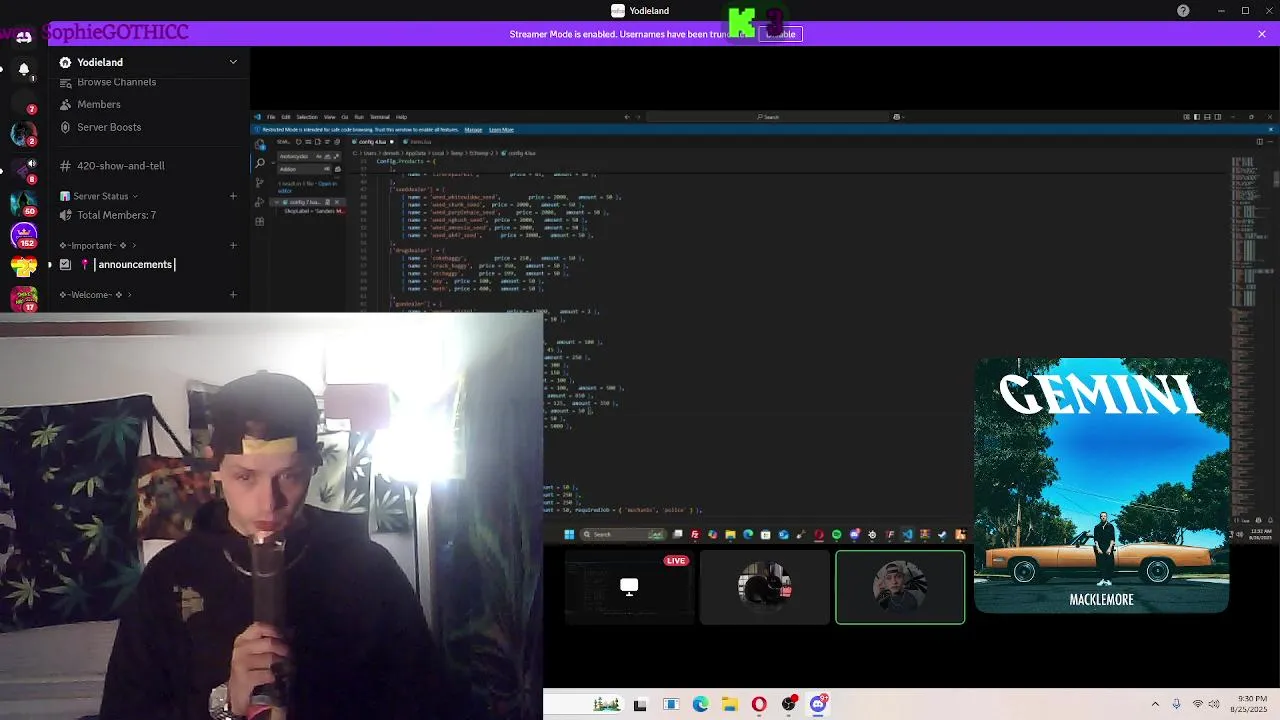1280x720 pixels.
Task: Open the heart-shaped server icon
Action: (24, 266)
